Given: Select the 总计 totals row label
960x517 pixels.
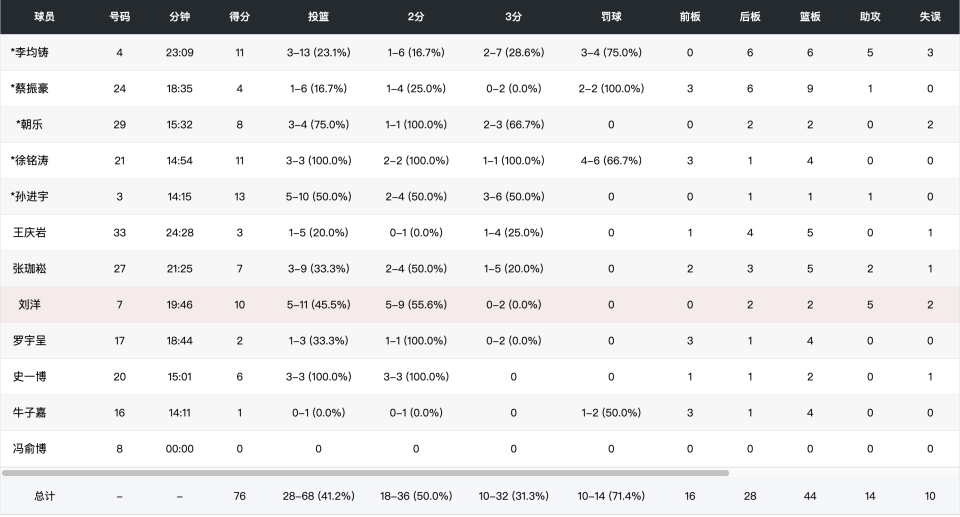Looking at the screenshot, I should point(44,496).
